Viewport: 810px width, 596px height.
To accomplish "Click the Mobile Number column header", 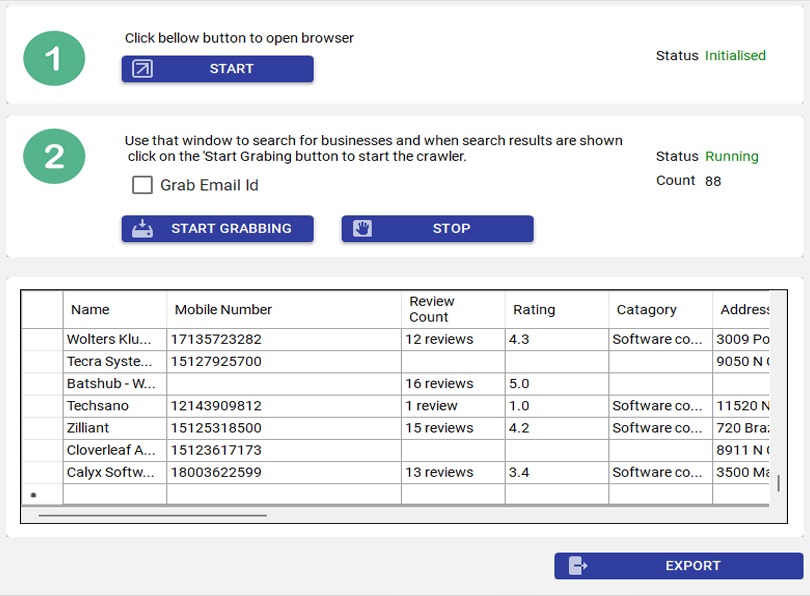I will pos(284,309).
